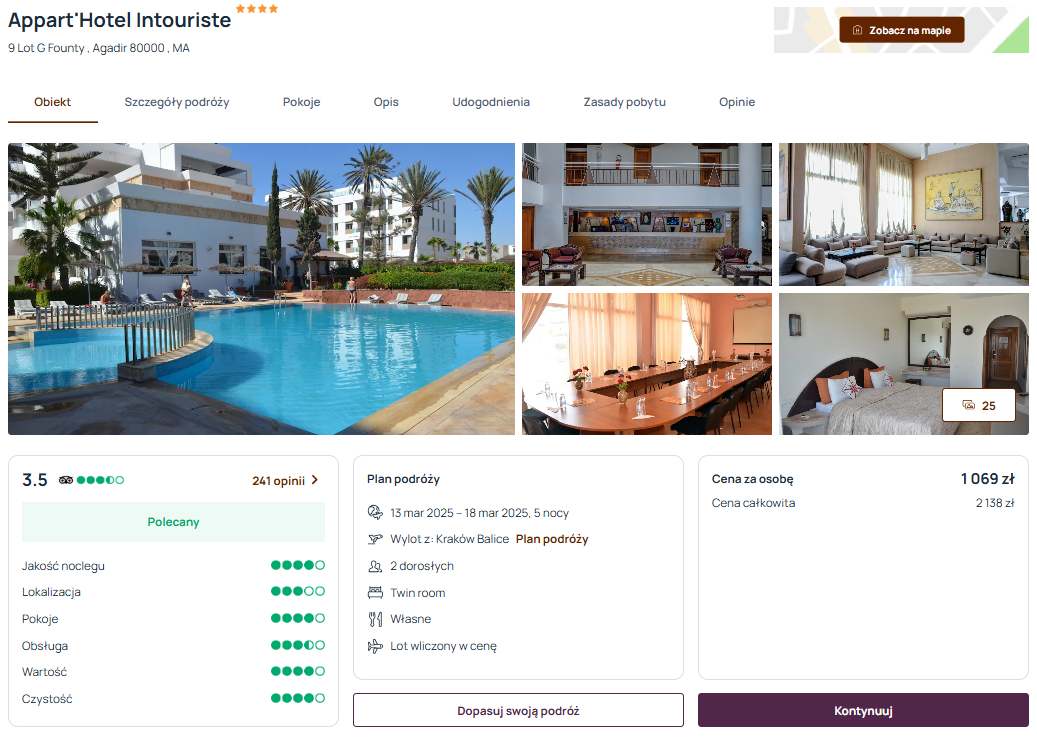Click the TripAdvisor owl logo icon
The height and width of the screenshot is (738, 1037).
[65, 480]
